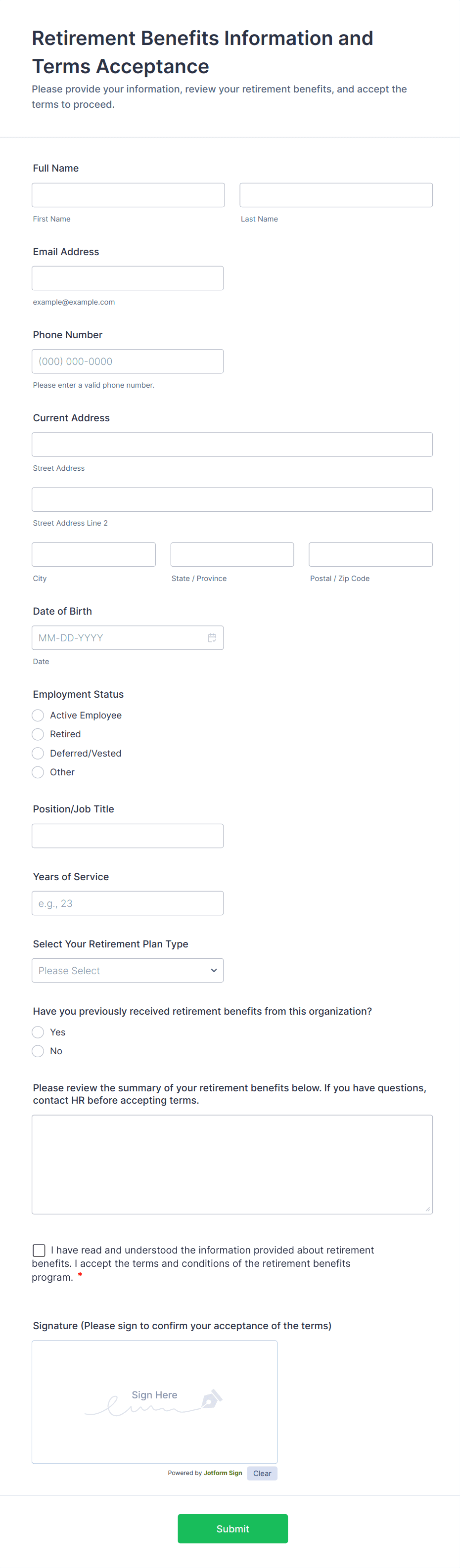
Task: Select the Active Employee radio button
Action: 38,715
